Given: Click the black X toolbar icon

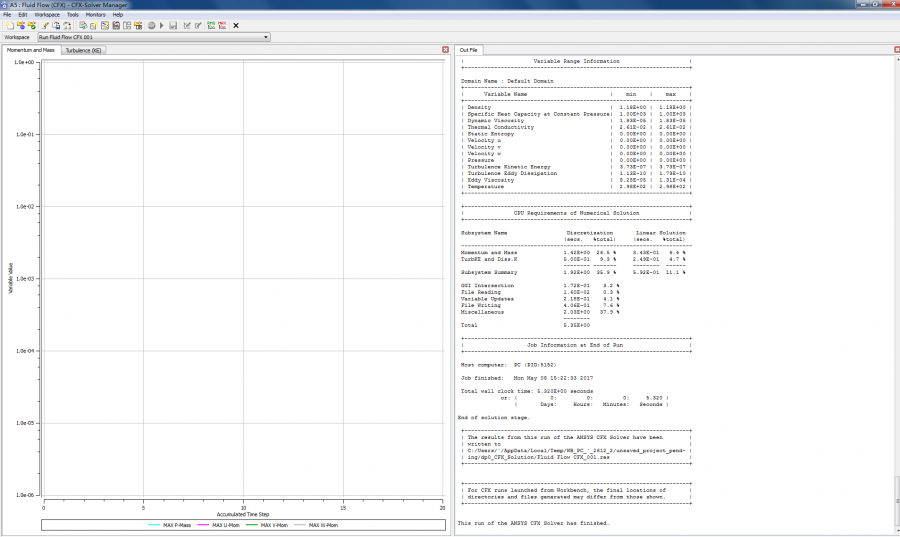Looking at the screenshot, I should tap(236, 25).
